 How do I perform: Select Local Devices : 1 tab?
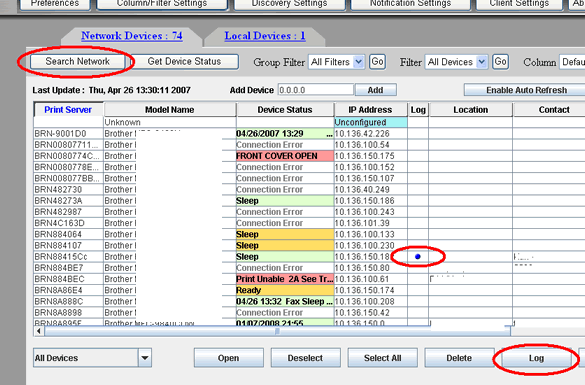click(265, 36)
